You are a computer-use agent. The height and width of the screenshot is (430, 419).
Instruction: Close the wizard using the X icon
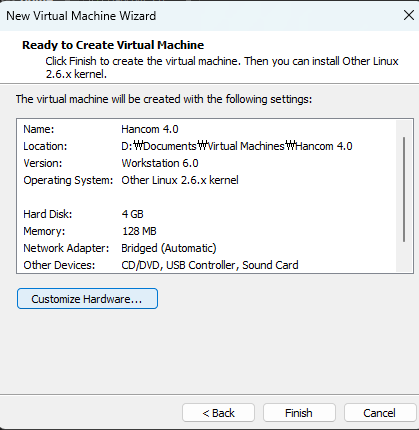coord(409,15)
